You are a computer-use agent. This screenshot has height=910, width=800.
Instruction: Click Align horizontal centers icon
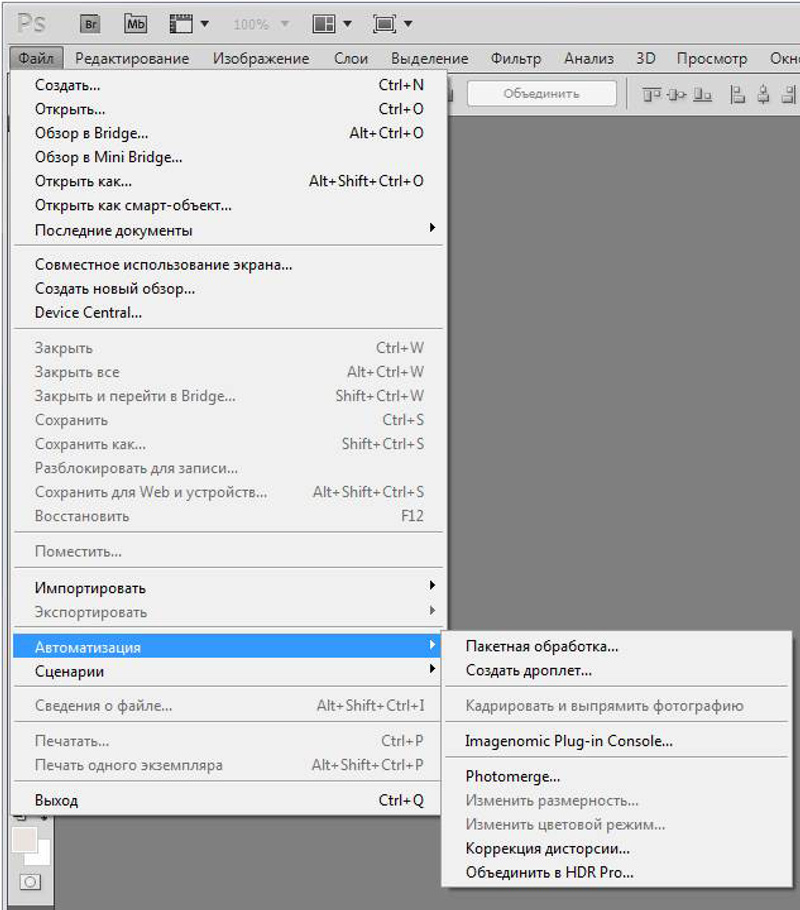click(x=763, y=94)
